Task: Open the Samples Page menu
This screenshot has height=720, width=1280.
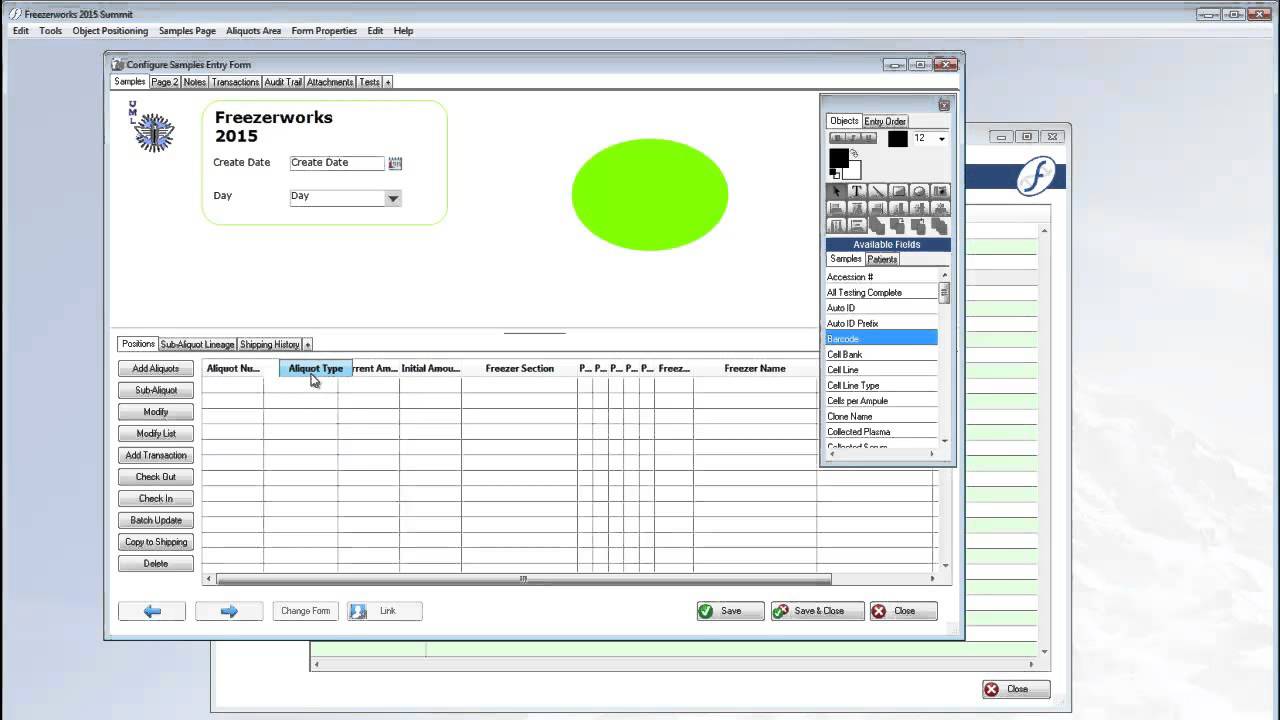Action: (188, 31)
